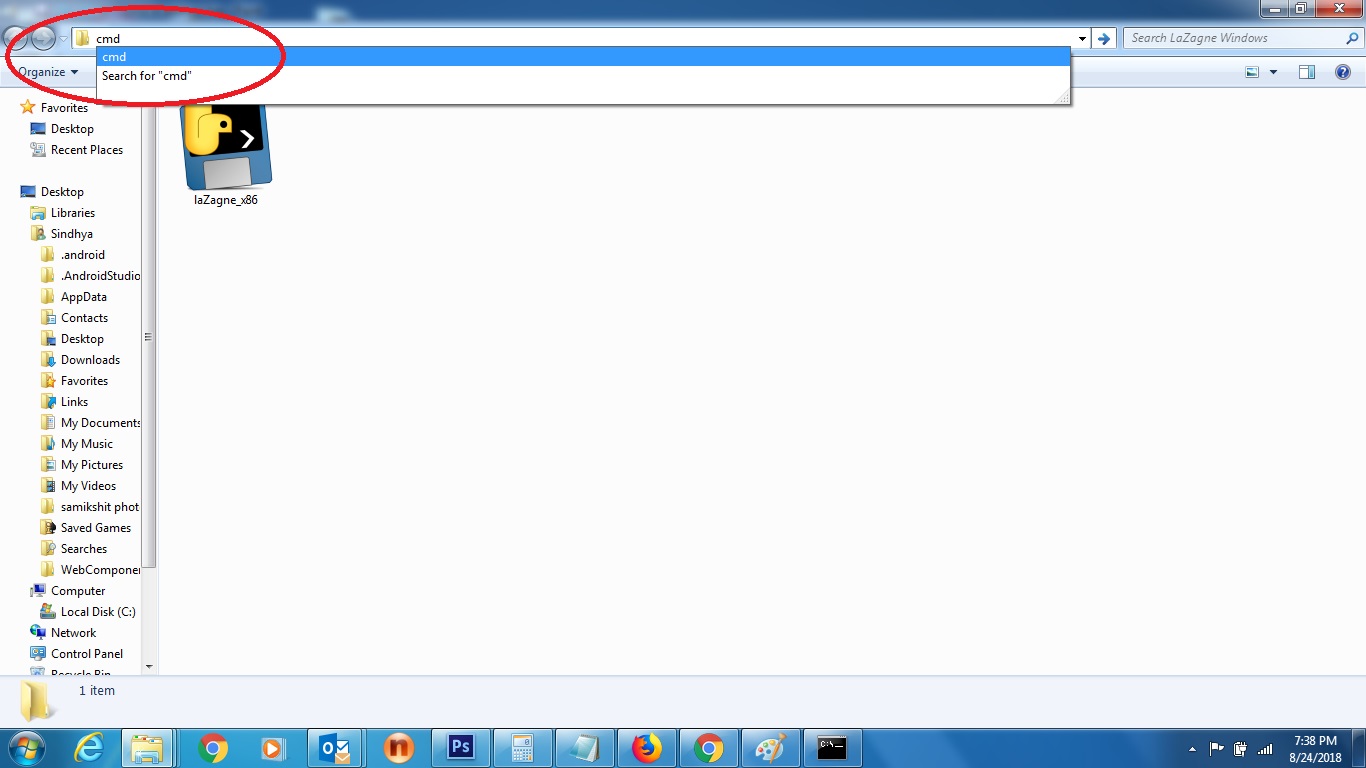Open the notepad taskbar icon beside Calculator
Screen dimensions: 1366x768
pyautogui.click(x=584, y=748)
